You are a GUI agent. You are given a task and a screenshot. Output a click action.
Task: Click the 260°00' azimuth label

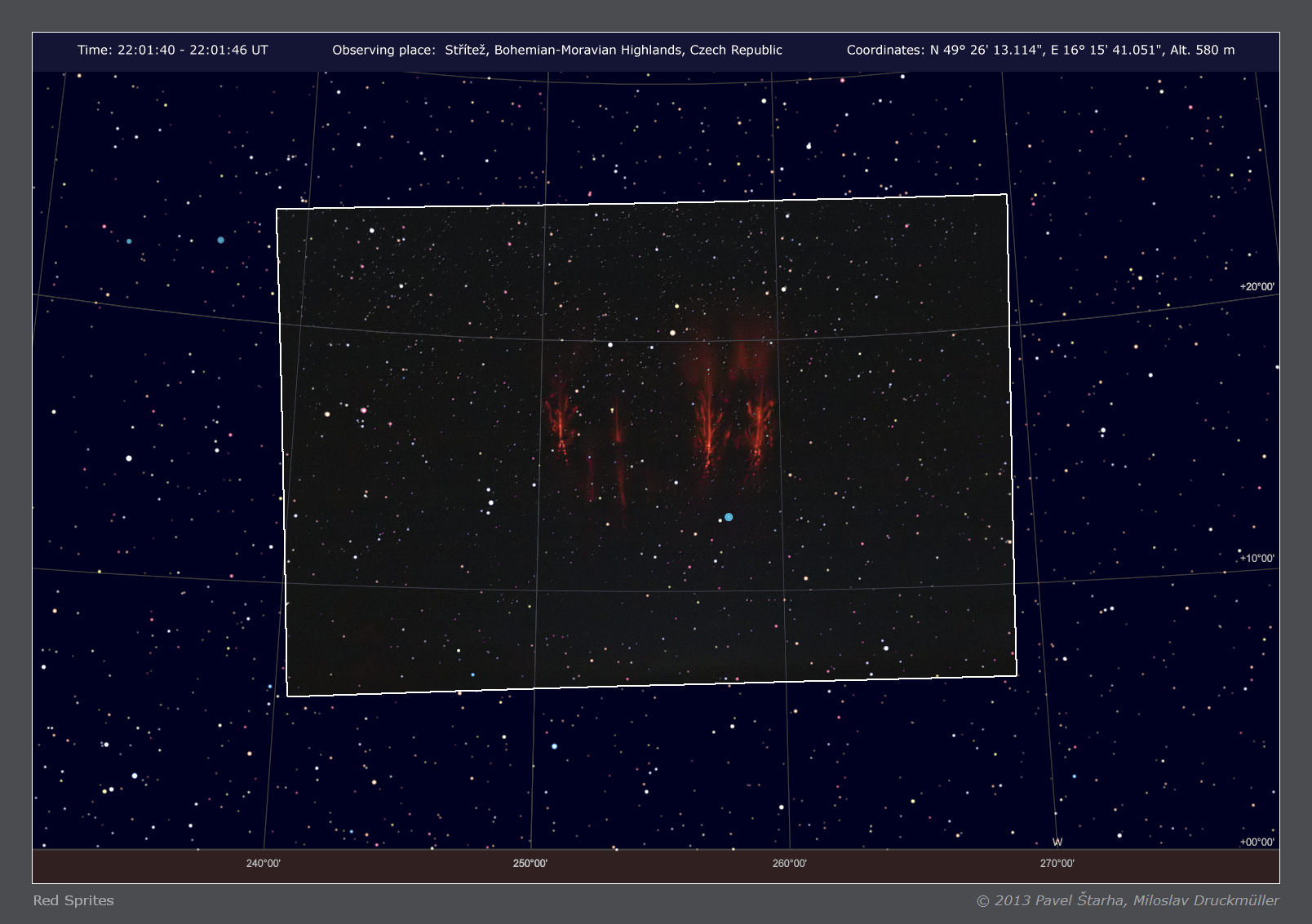click(789, 864)
